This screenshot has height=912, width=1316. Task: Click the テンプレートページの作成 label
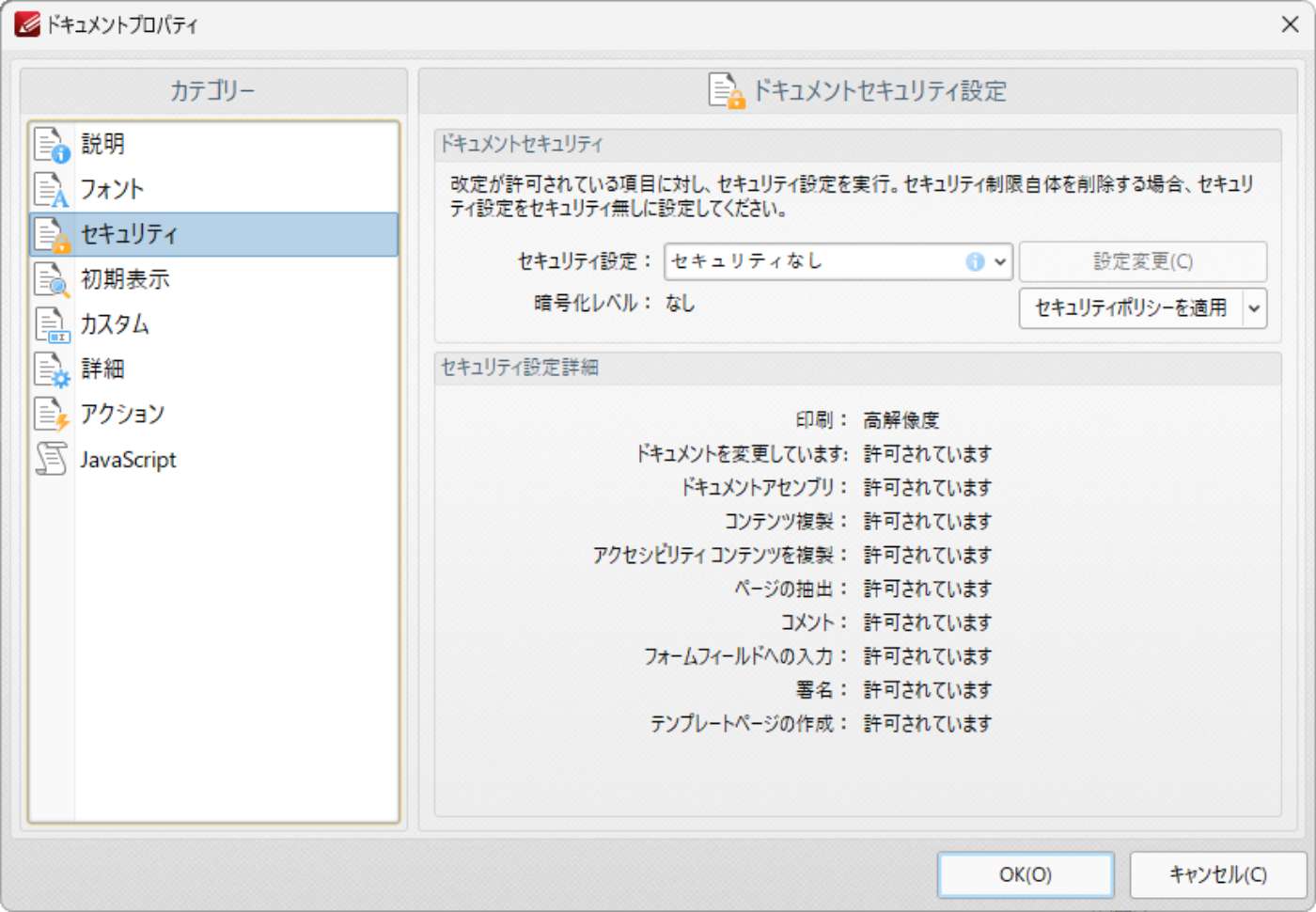pyautogui.click(x=749, y=725)
